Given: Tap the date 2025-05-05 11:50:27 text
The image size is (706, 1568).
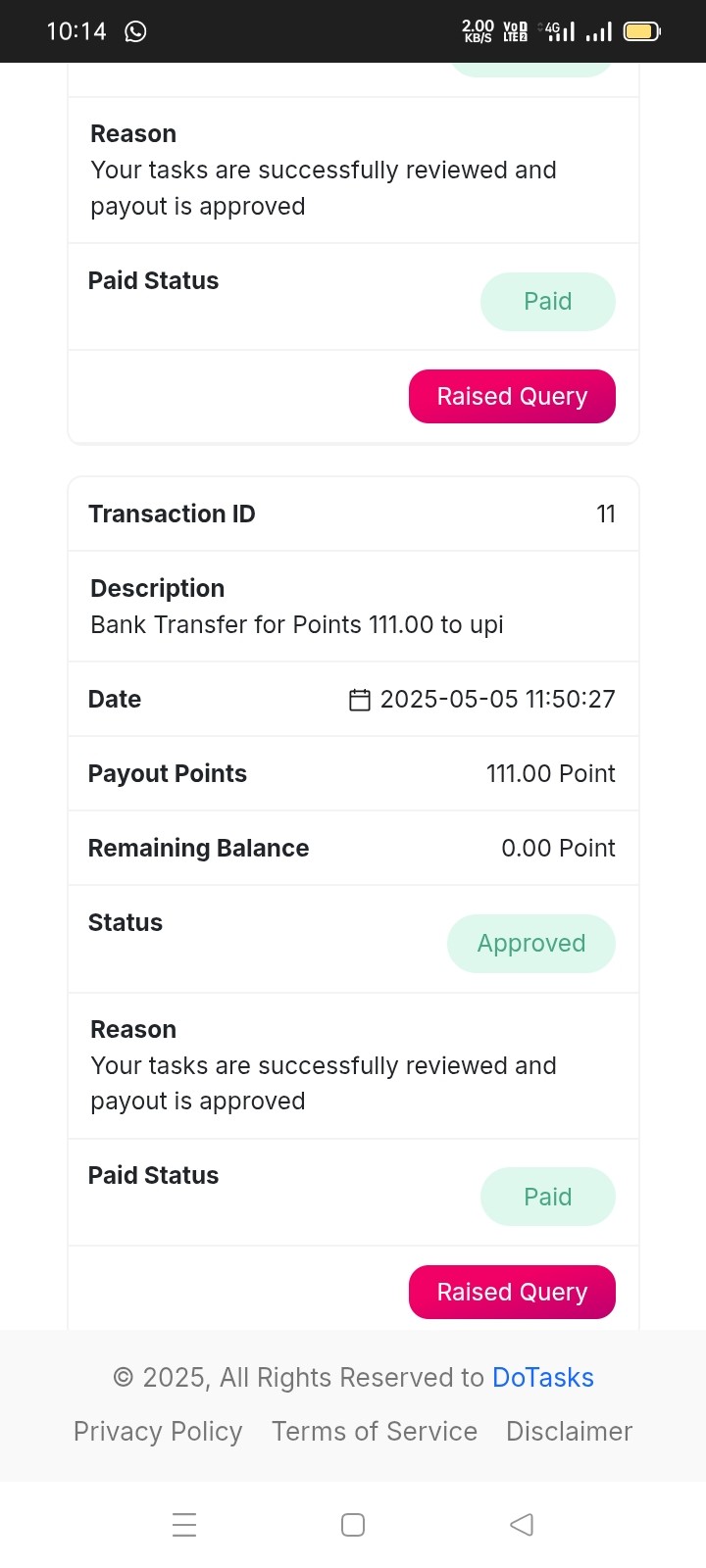Looking at the screenshot, I should (498, 700).
